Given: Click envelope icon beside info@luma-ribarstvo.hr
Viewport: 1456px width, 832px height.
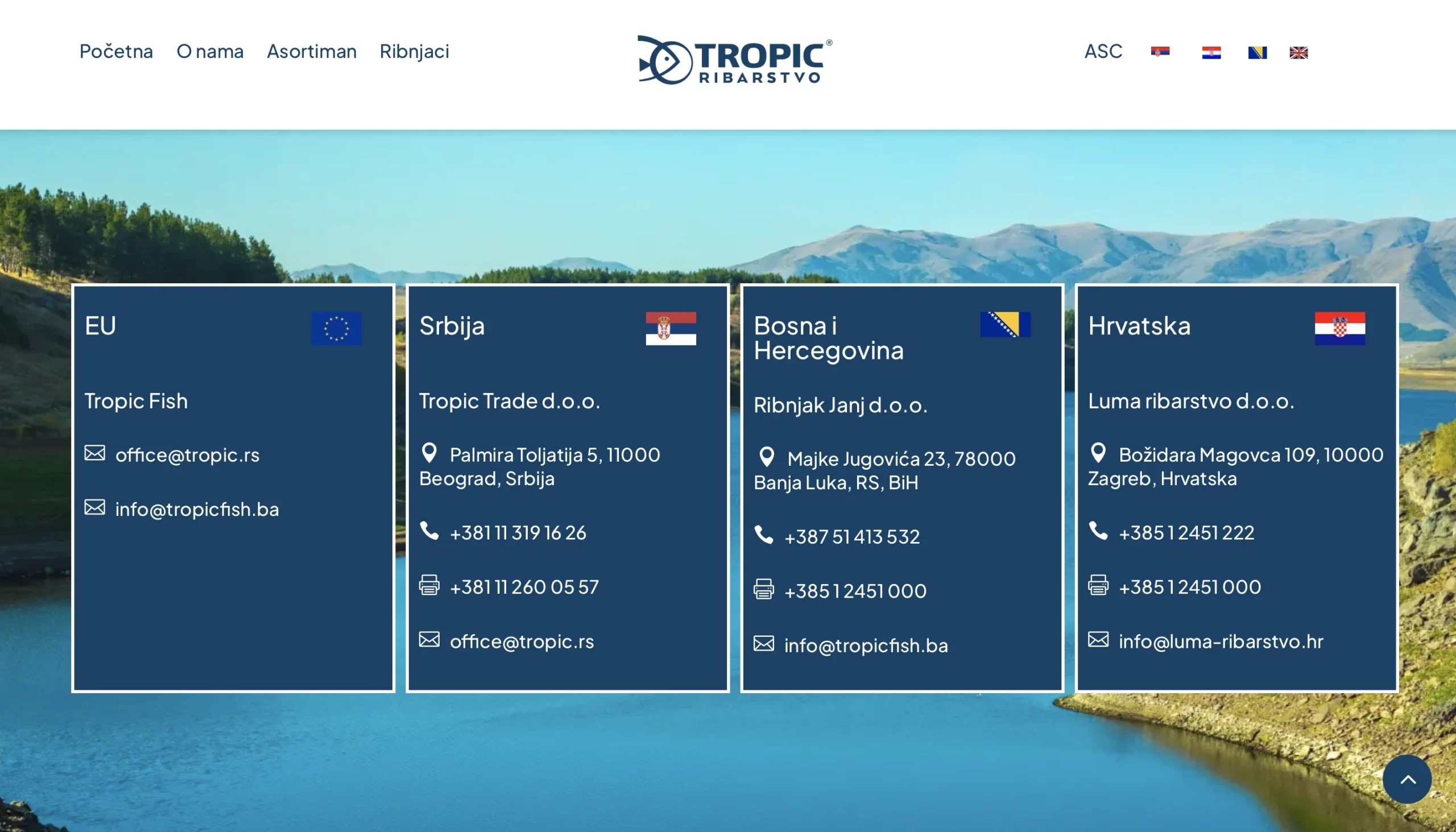Looking at the screenshot, I should tap(1098, 639).
